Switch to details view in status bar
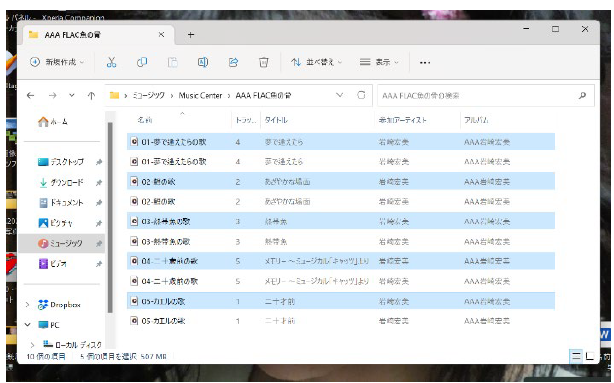The image size is (614, 383). [x=576, y=356]
